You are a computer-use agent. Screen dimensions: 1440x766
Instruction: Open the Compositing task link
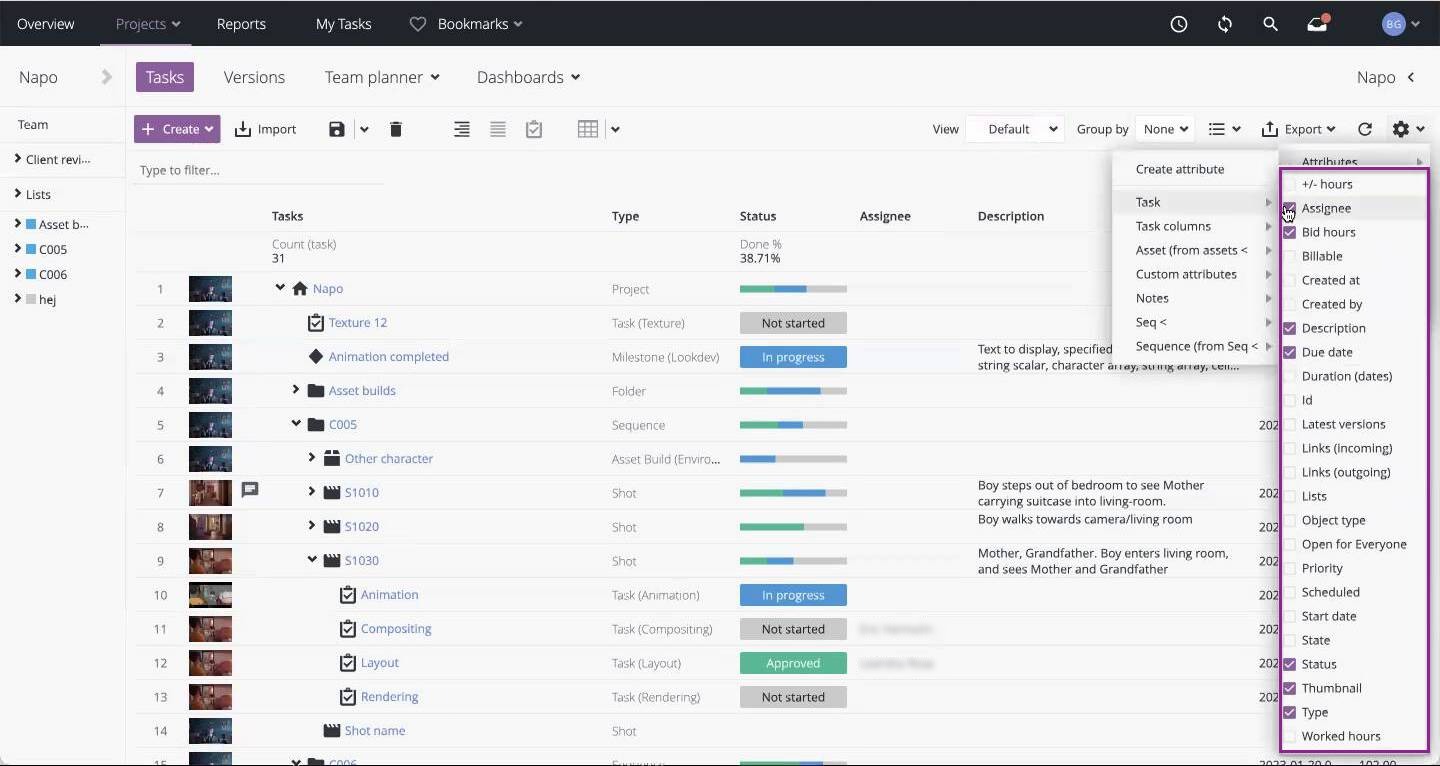tap(396, 628)
